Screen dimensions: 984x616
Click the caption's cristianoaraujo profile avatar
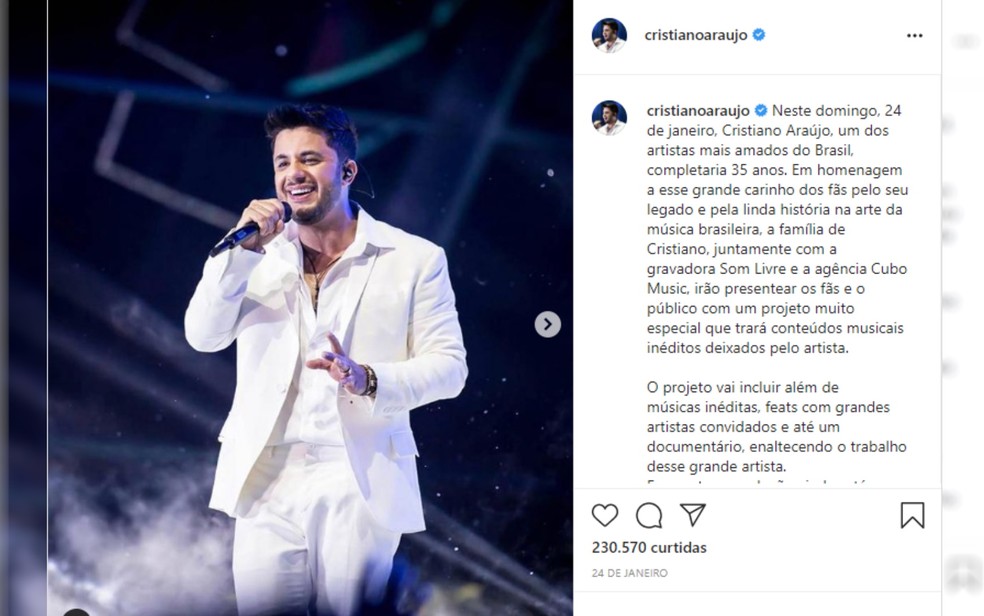(x=609, y=118)
